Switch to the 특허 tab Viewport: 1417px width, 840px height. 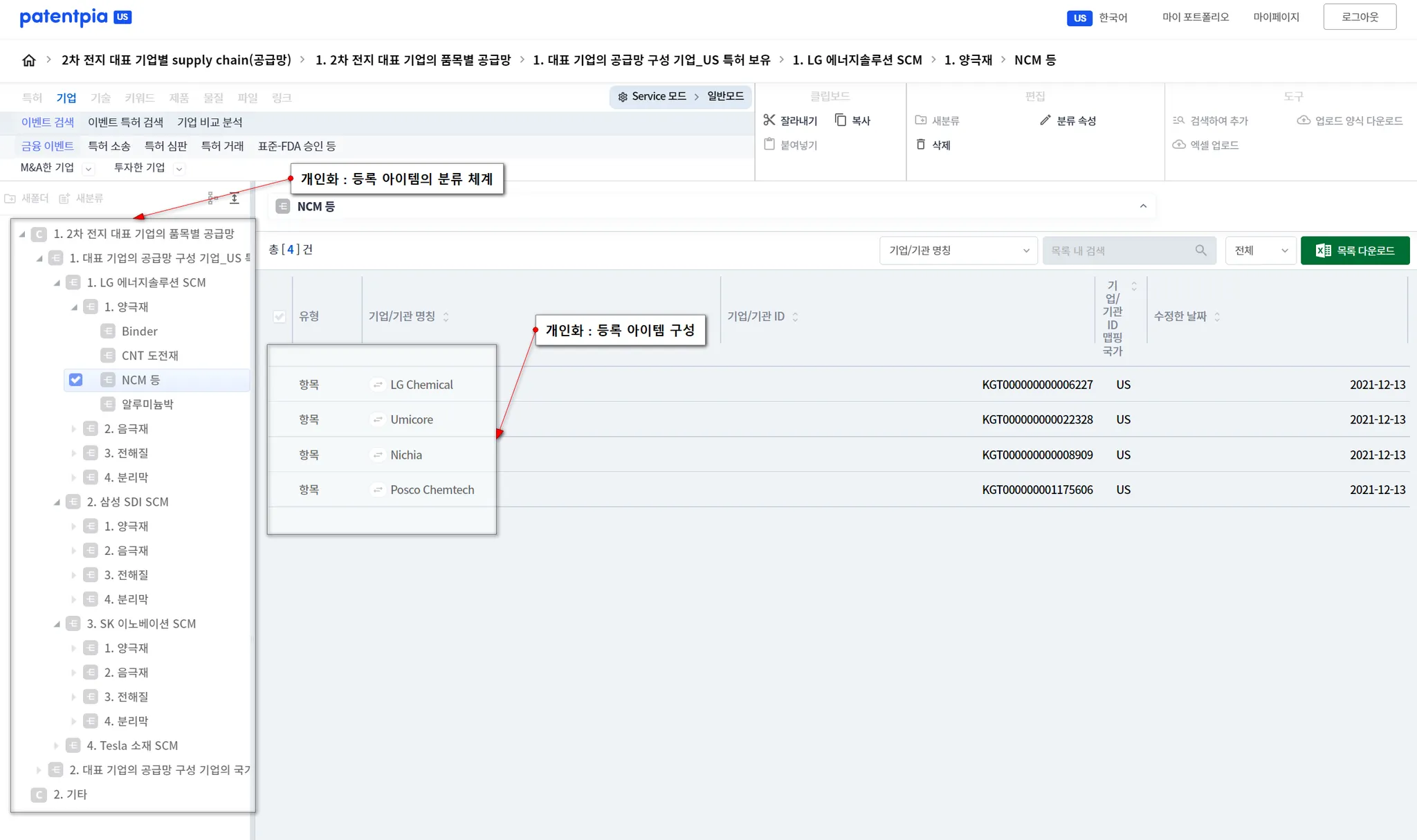[x=32, y=98]
